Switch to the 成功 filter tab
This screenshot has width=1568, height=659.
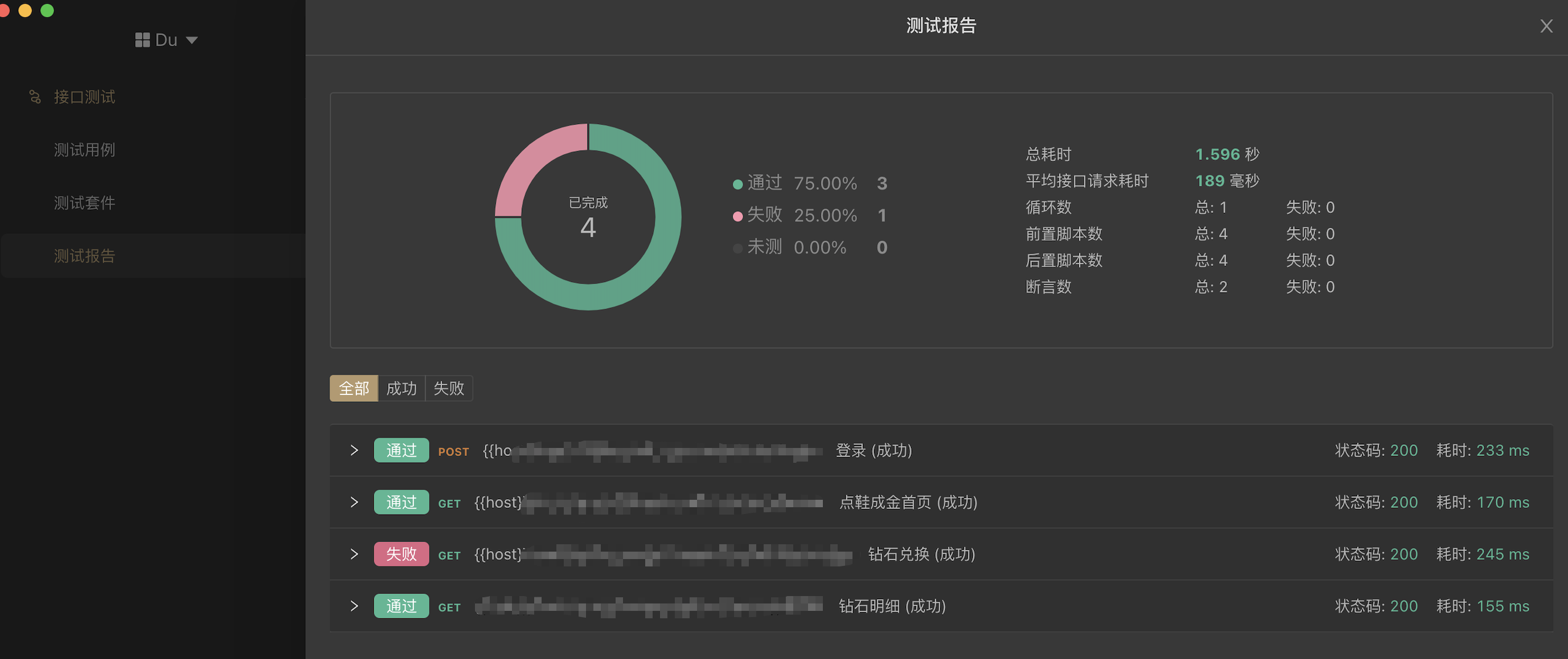click(402, 388)
